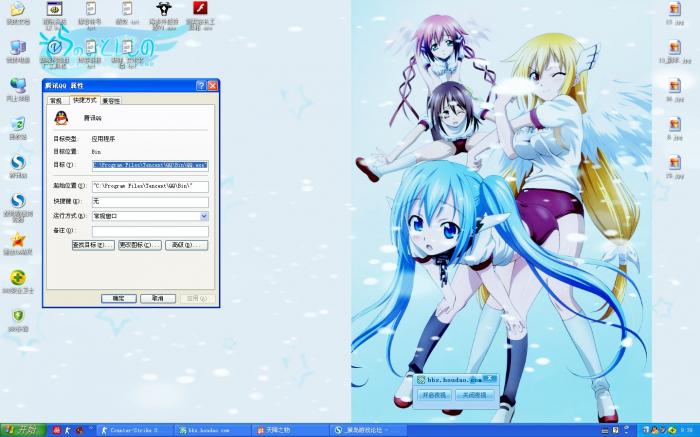
Task: Click the 更改图标 button
Action: coord(140,245)
